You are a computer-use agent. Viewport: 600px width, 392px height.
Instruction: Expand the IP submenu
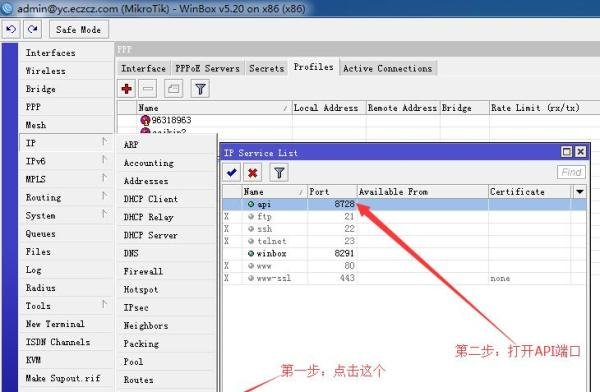click(x=66, y=143)
